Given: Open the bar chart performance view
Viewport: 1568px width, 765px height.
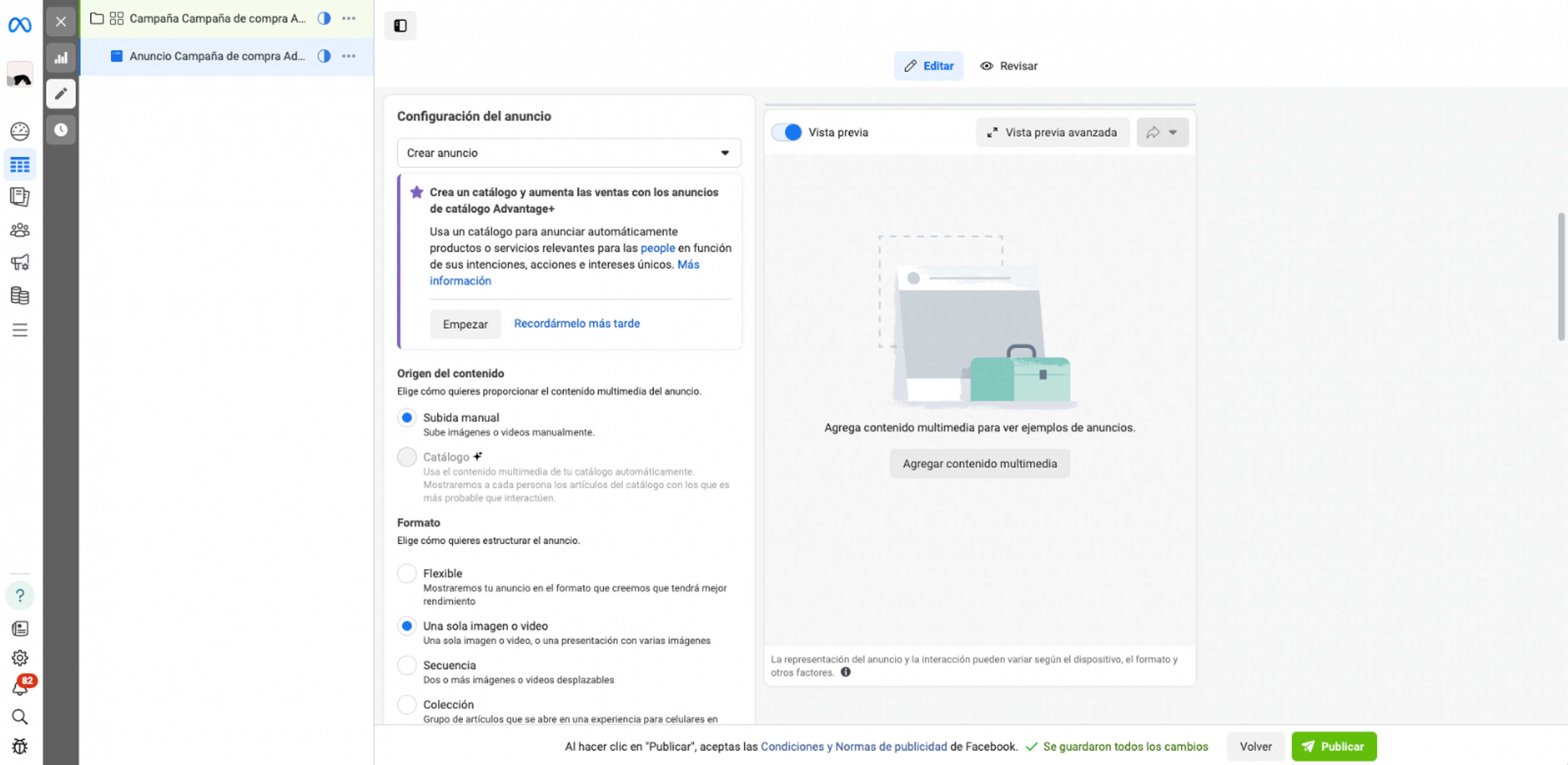Looking at the screenshot, I should (61, 58).
